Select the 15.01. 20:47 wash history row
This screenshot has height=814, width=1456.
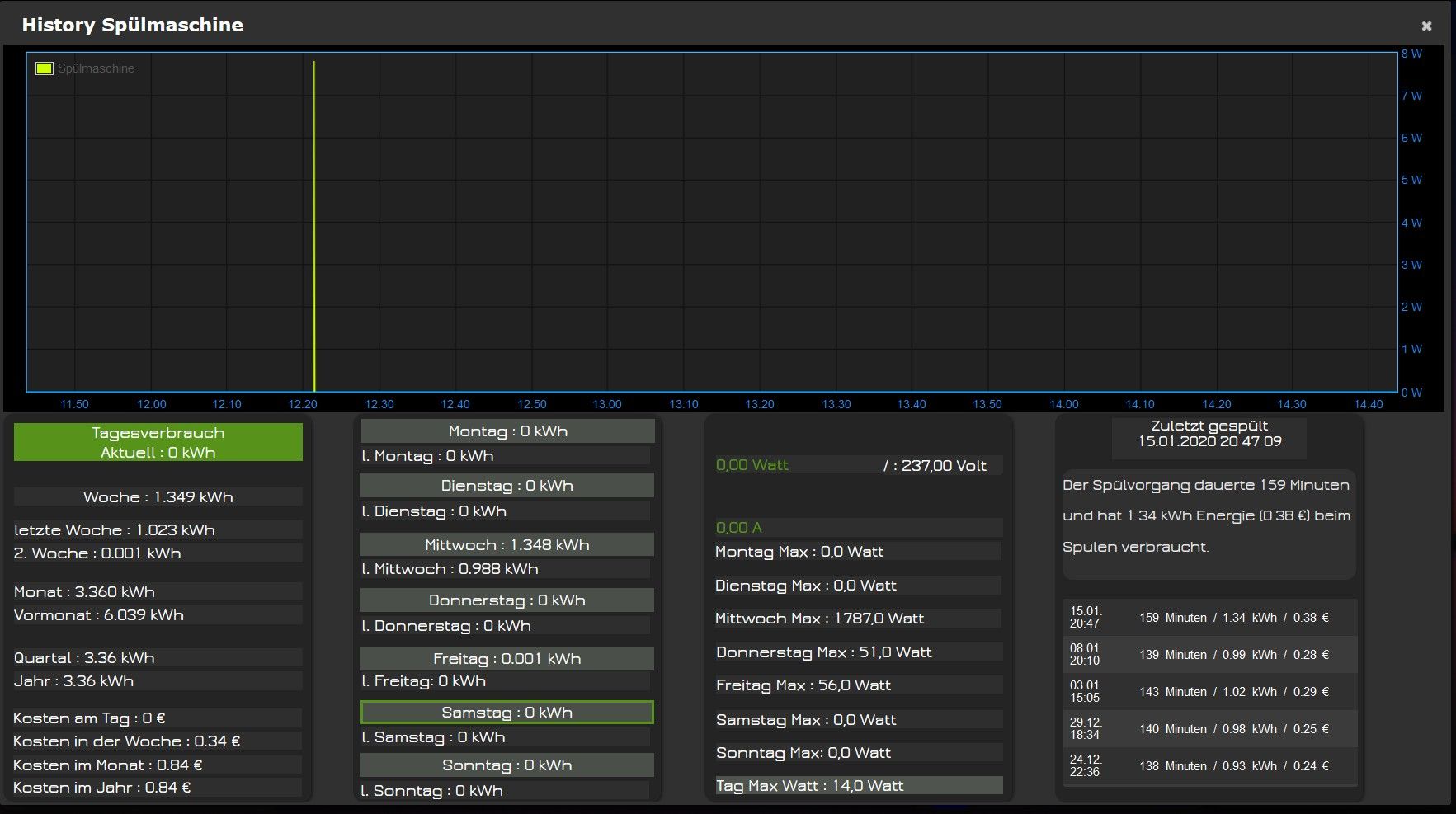tap(1209, 617)
